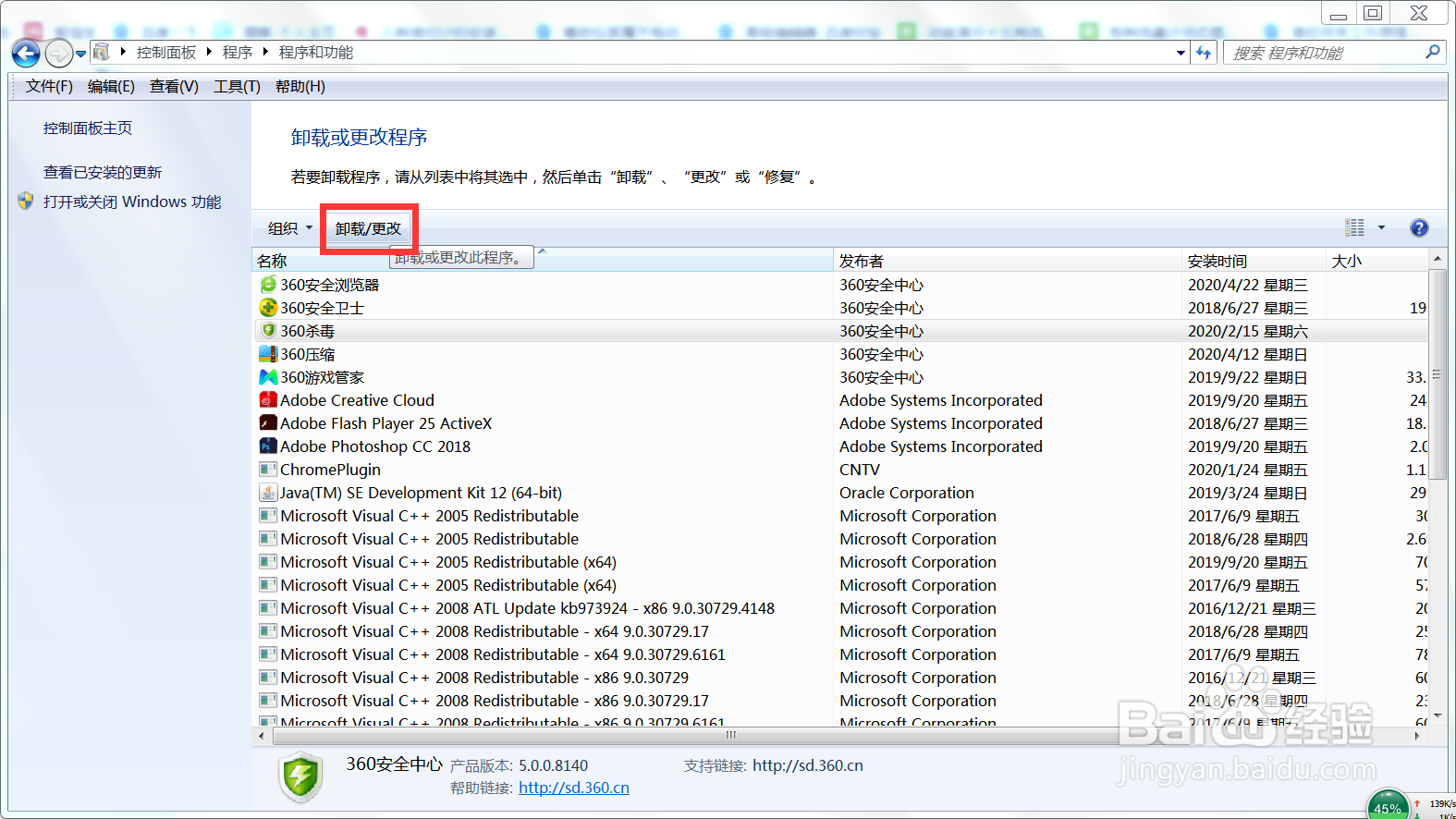This screenshot has width=1456, height=819.
Task: Open the 编辑(E) menu
Action: coord(111,86)
